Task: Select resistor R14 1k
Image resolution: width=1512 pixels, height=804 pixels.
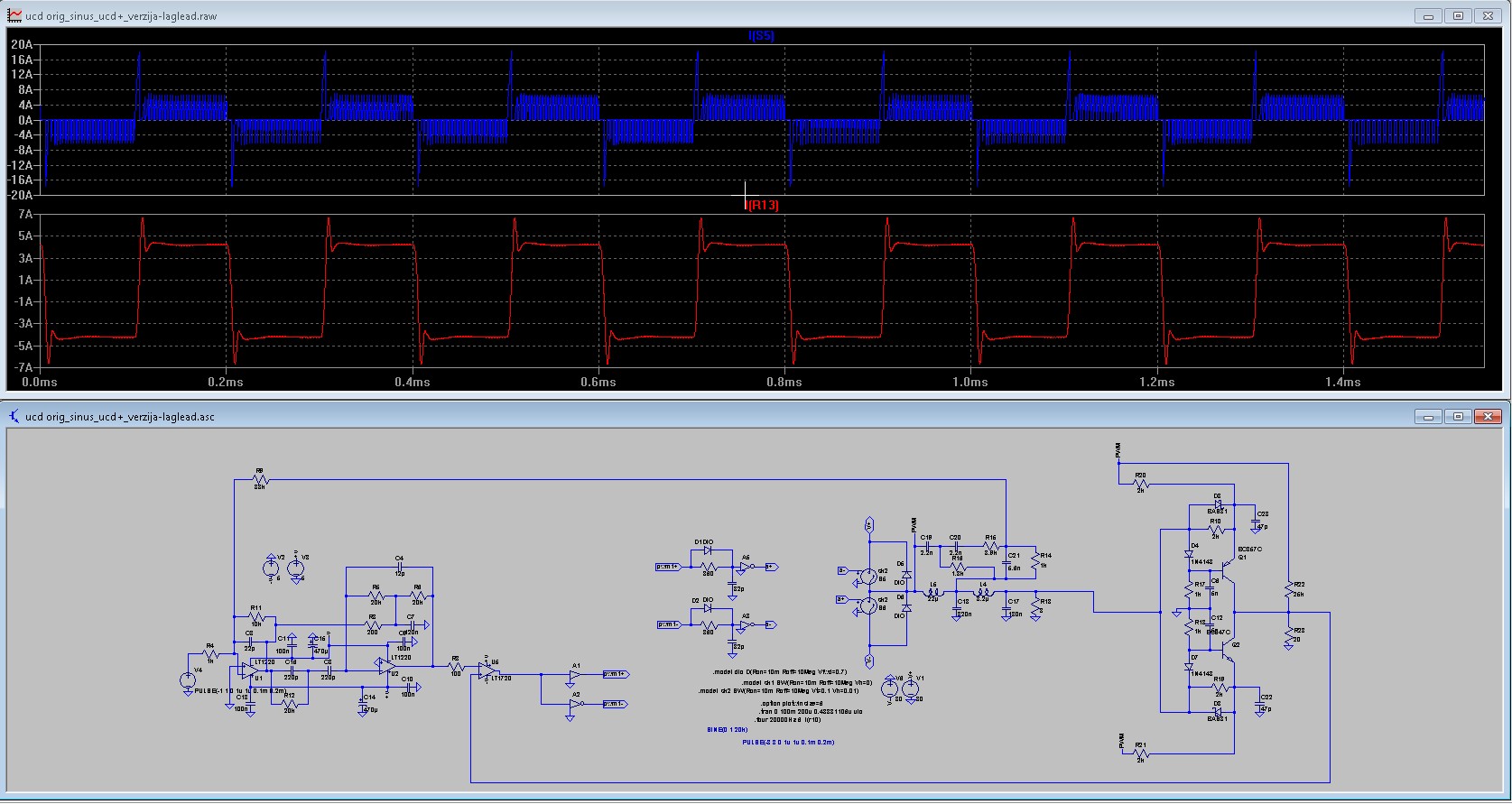Action: point(1036,560)
